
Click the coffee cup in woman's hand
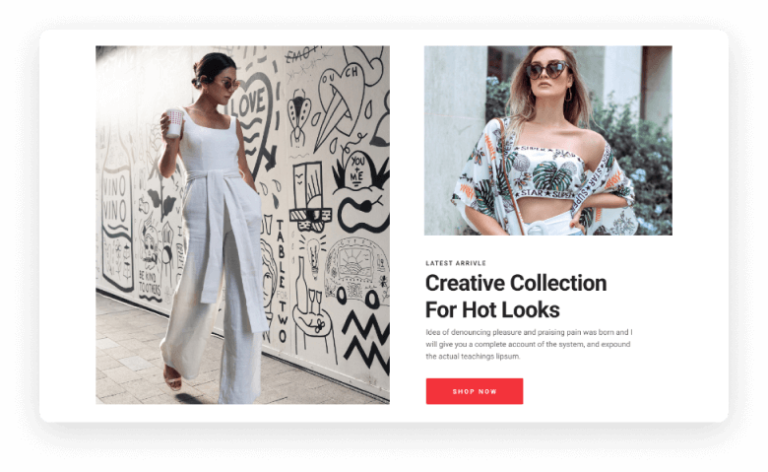point(174,123)
